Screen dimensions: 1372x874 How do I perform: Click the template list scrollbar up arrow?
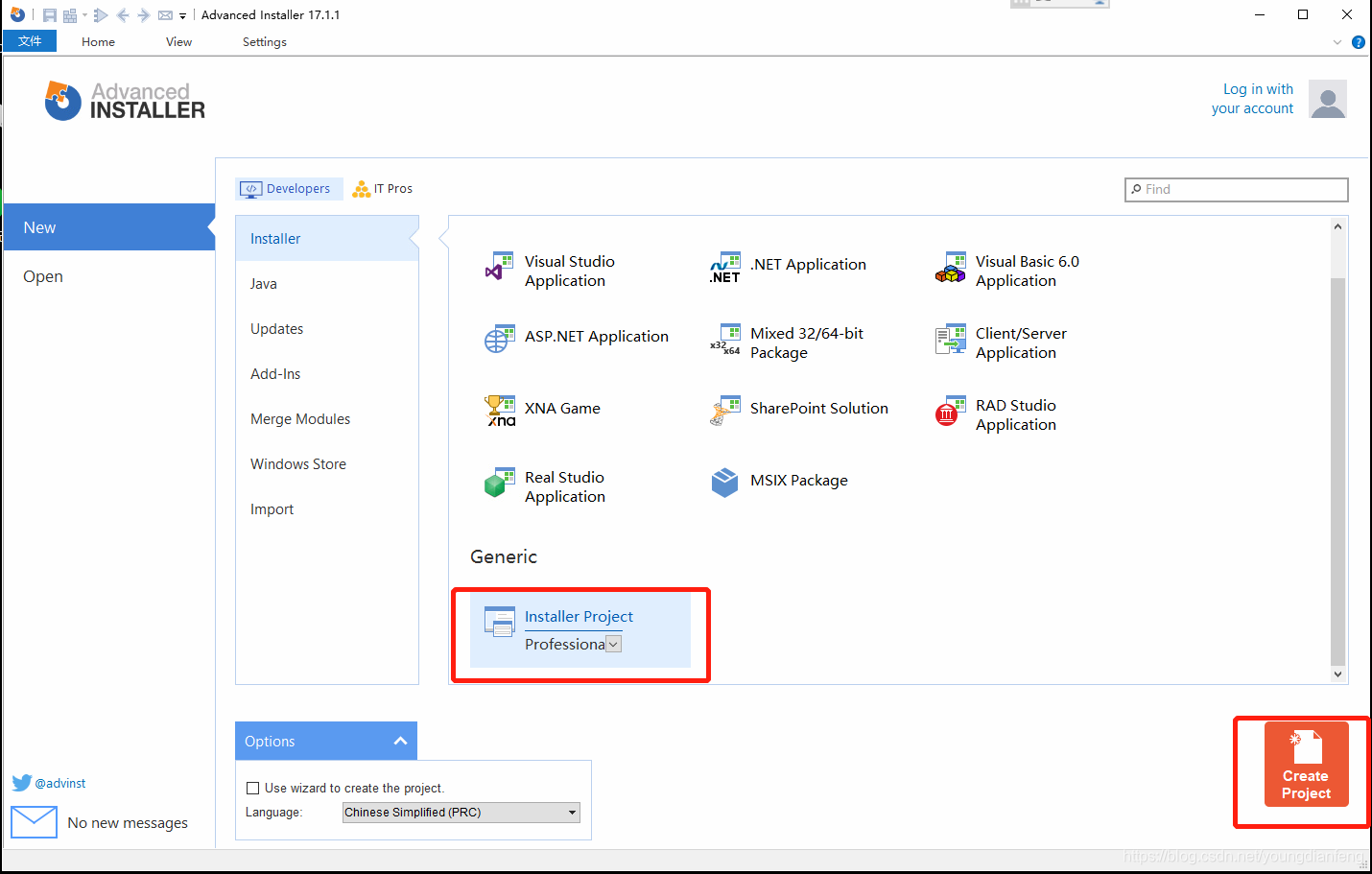pos(1338,227)
